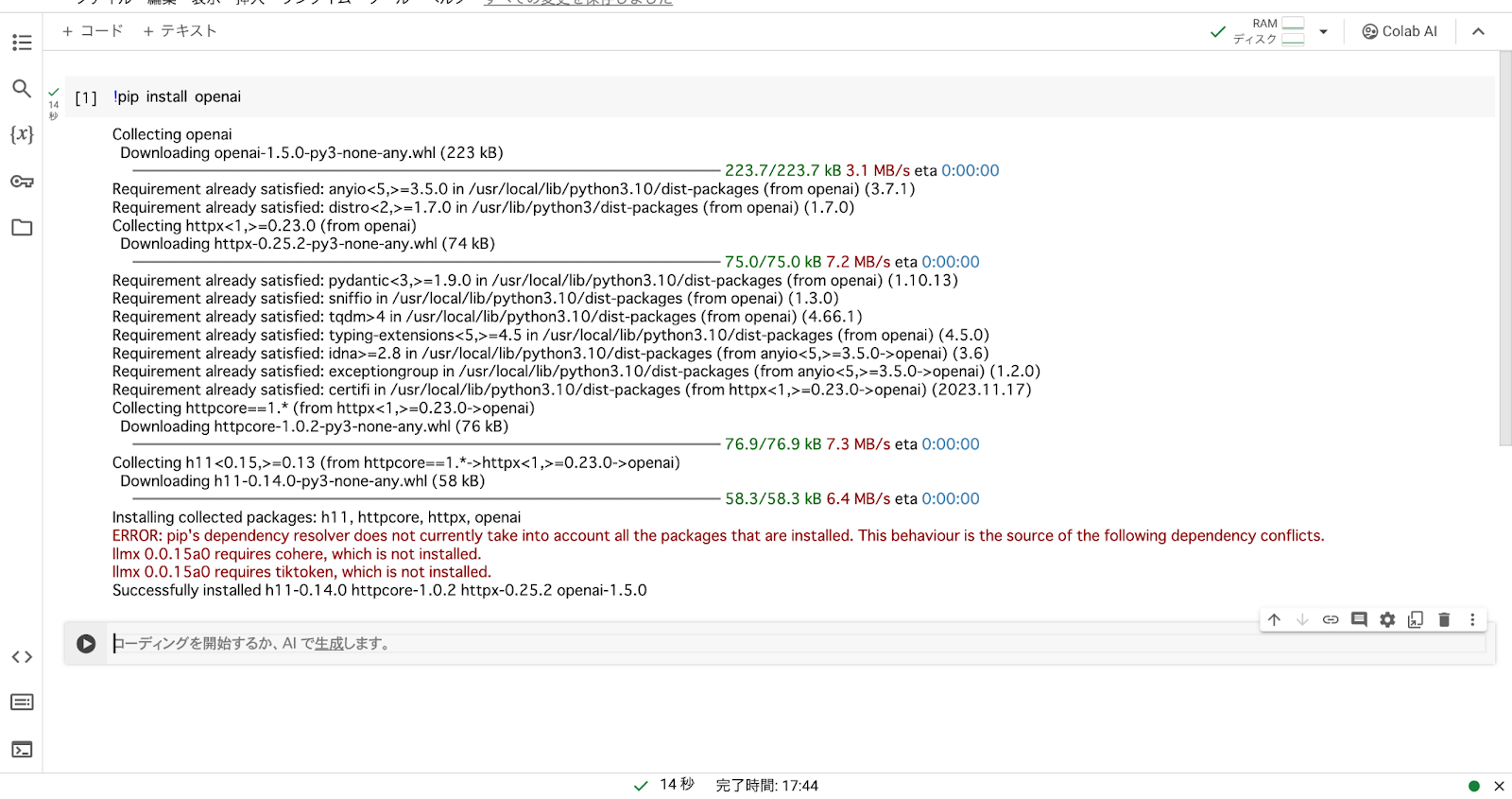Image resolution: width=1512 pixels, height=799 pixels.
Task: Open the Files folder panel
Action: (22, 228)
